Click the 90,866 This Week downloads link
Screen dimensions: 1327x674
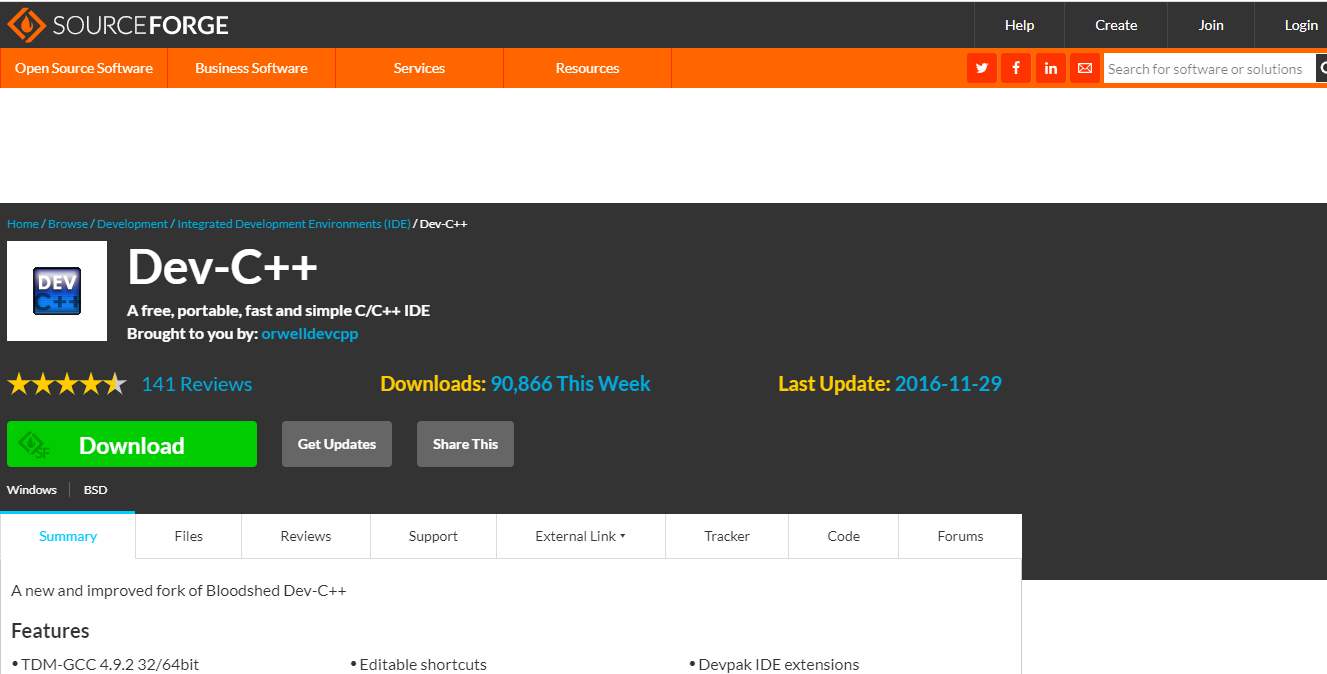tap(570, 384)
